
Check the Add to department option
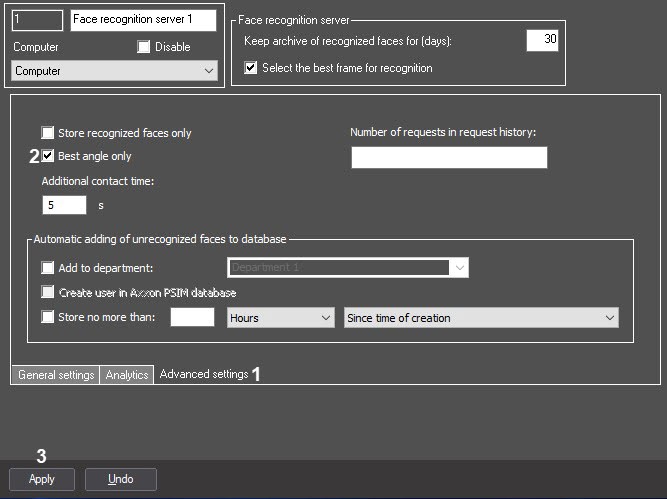click(48, 268)
